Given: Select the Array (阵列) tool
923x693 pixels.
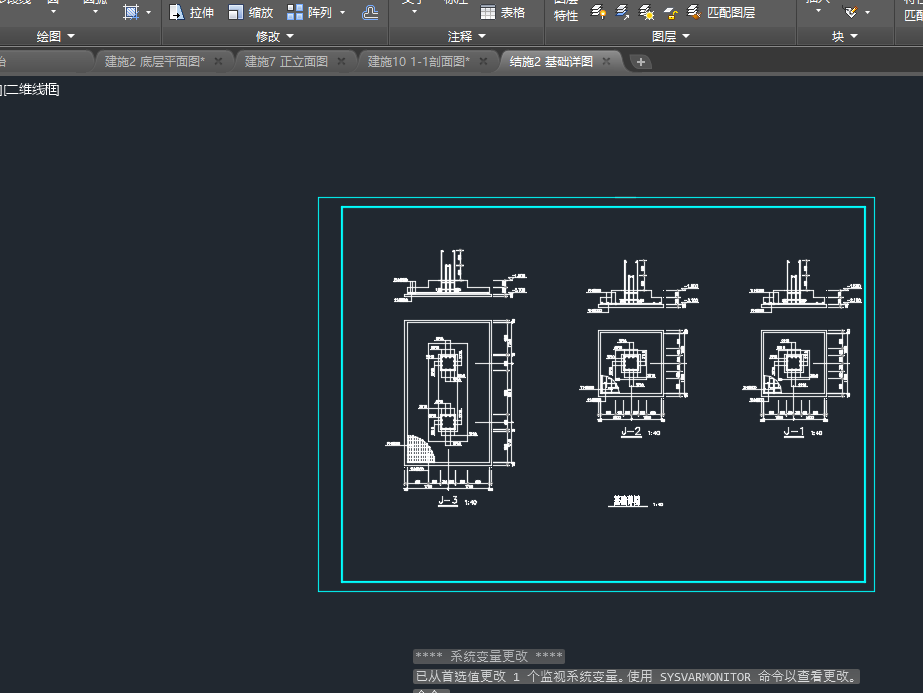Looking at the screenshot, I should click(x=310, y=12).
